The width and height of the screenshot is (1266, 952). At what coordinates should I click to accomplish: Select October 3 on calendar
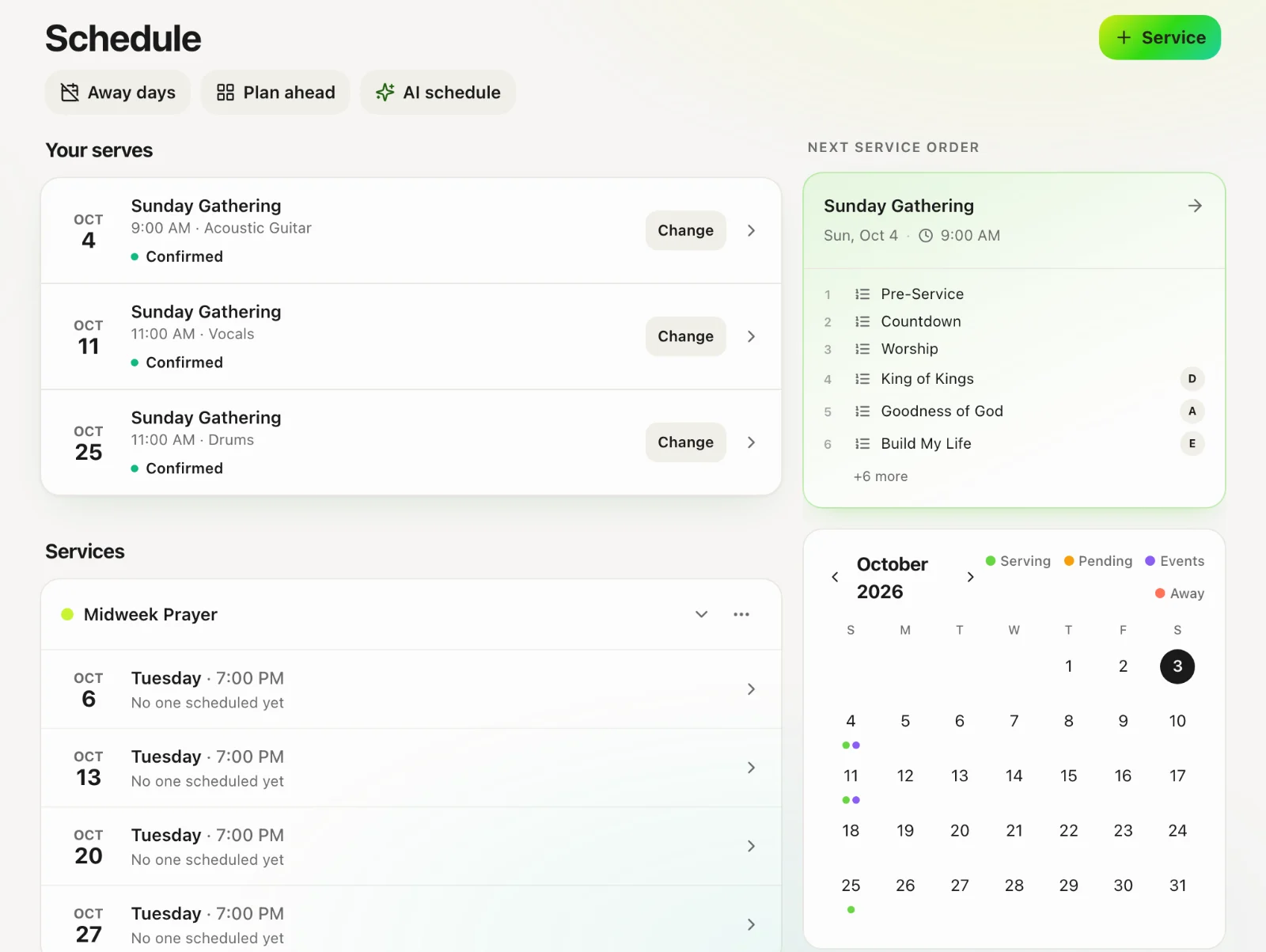point(1177,666)
